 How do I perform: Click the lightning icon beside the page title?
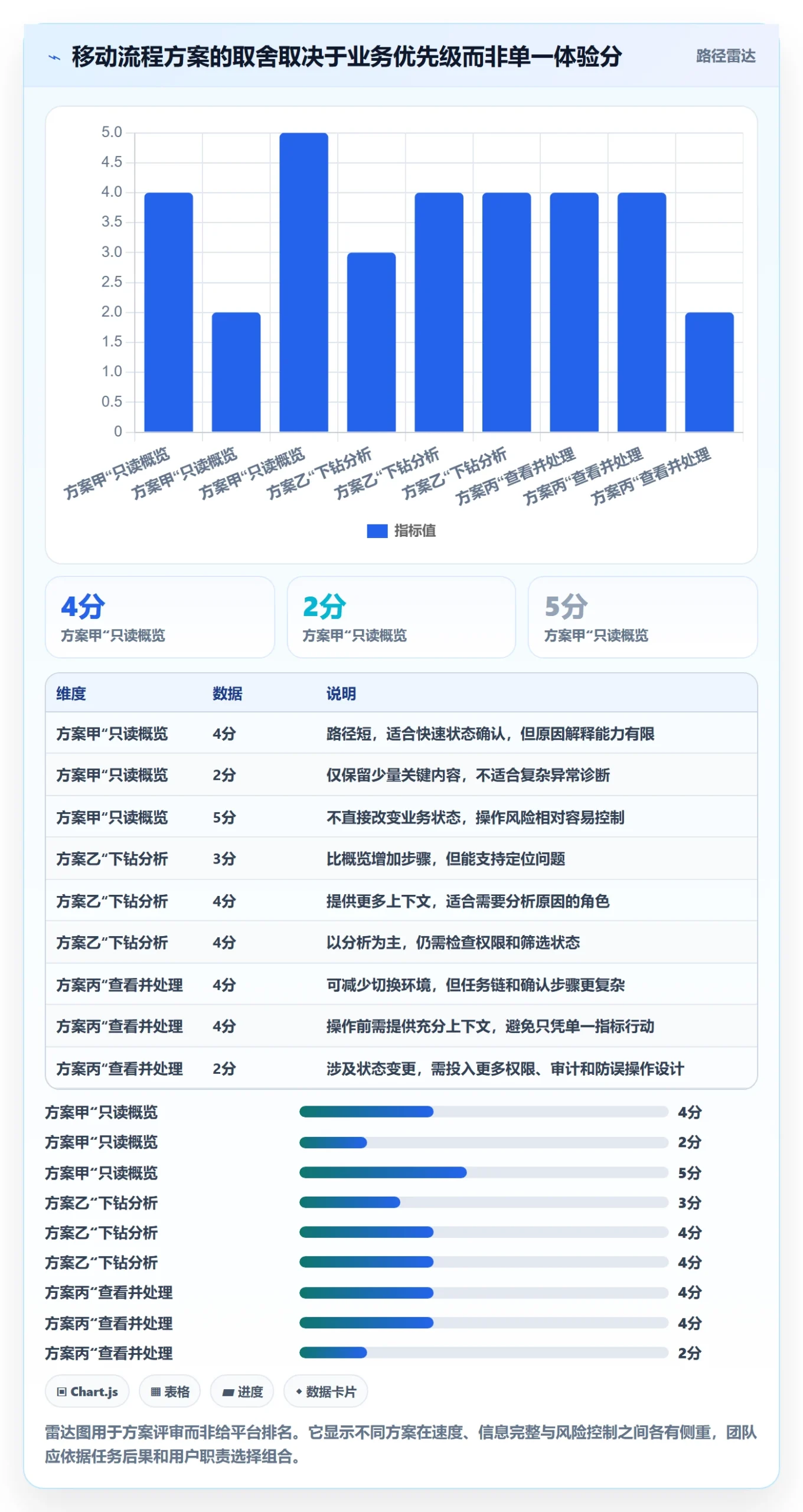(x=54, y=57)
